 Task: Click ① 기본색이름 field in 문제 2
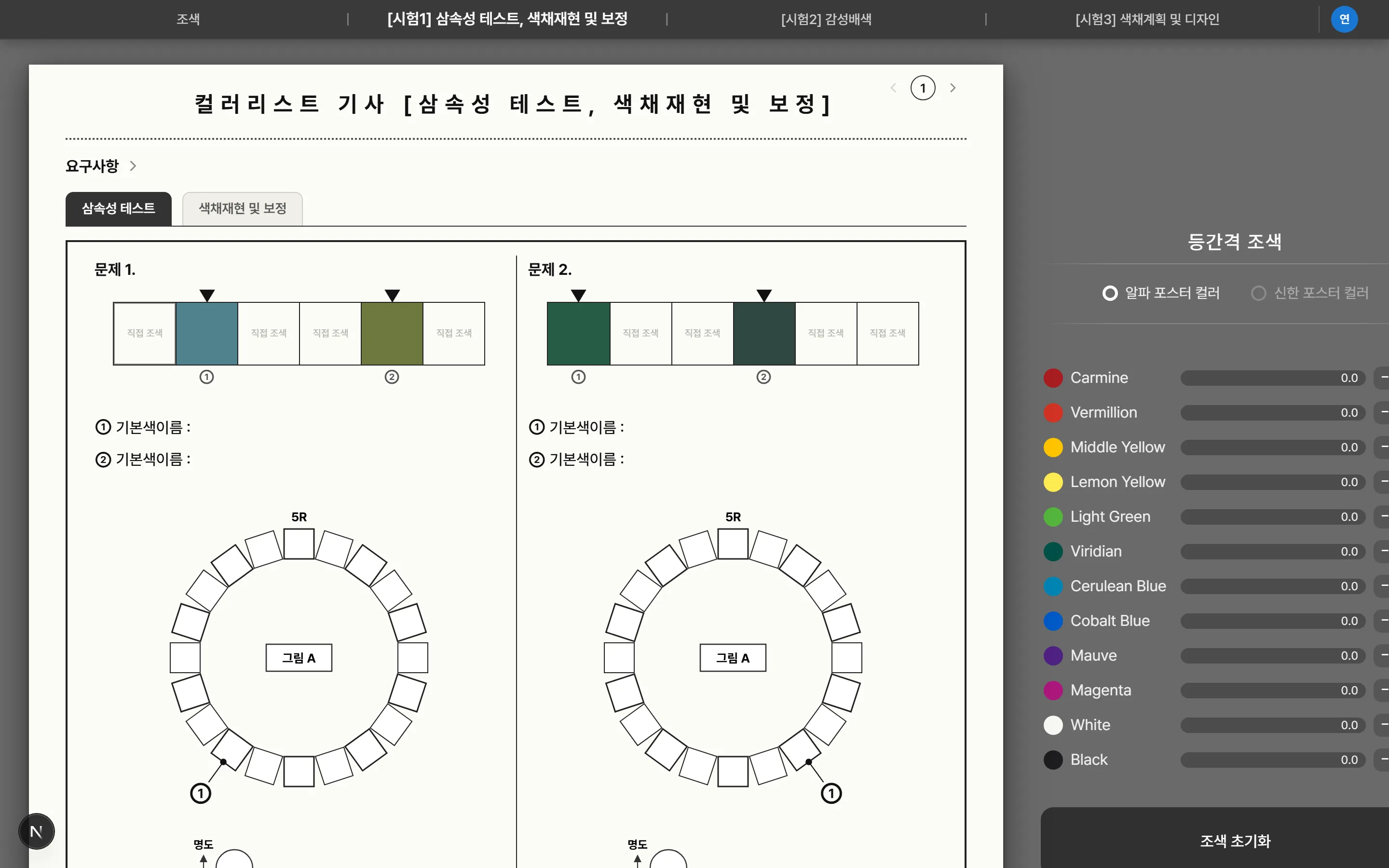point(576,427)
